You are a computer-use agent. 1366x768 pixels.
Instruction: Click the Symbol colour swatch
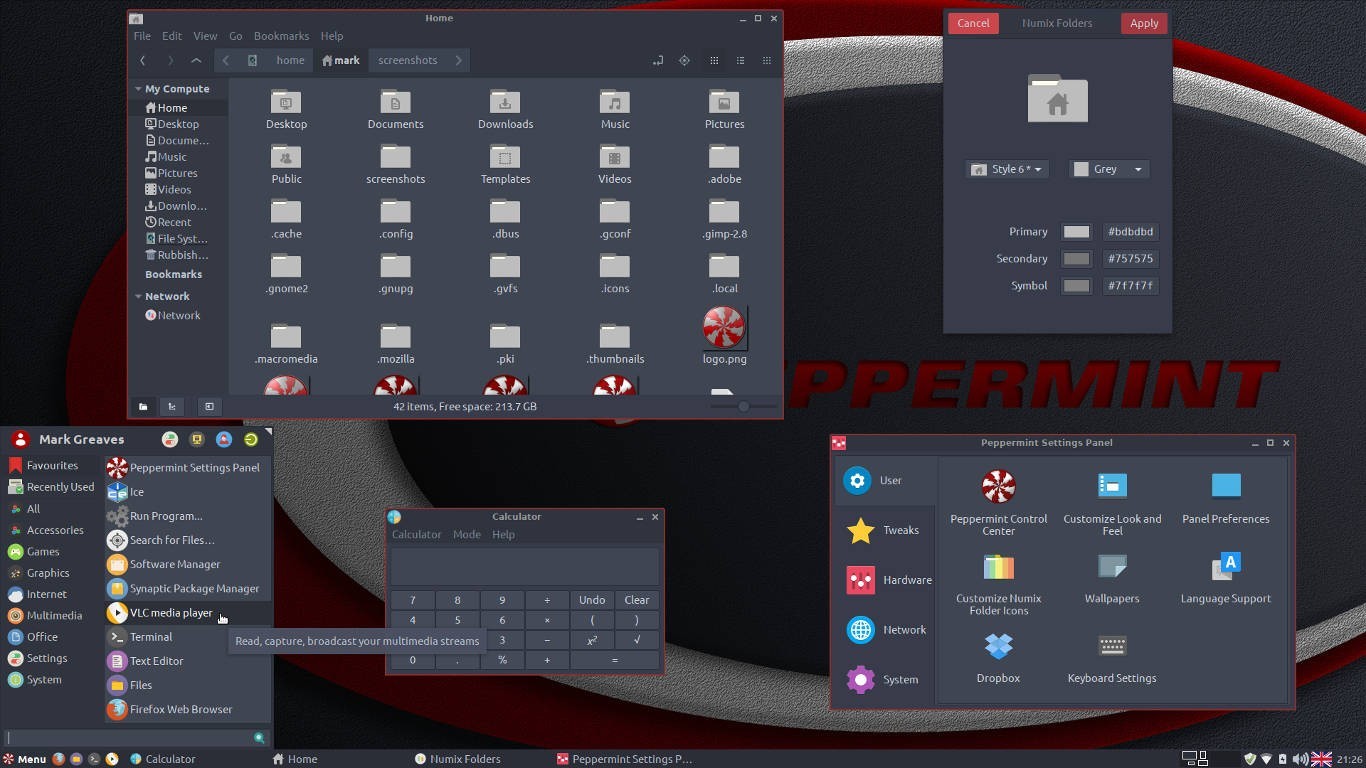1076,286
